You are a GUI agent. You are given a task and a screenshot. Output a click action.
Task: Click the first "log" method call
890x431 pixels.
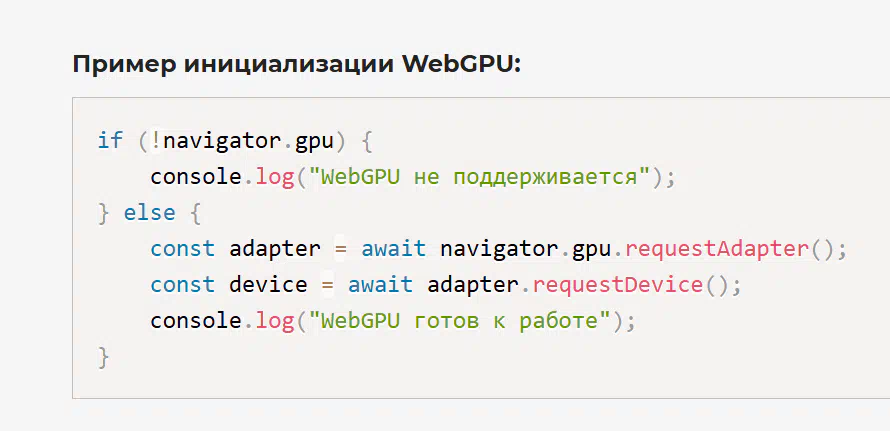tap(275, 178)
